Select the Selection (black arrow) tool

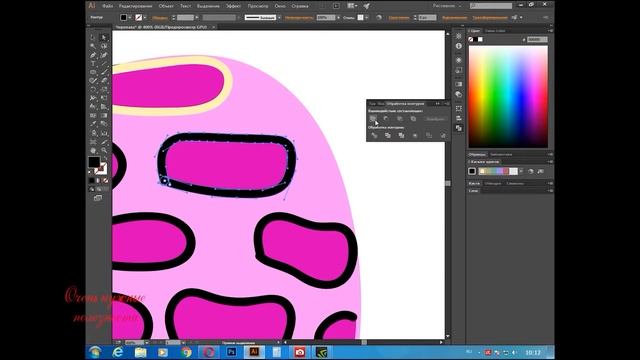pos(93,37)
